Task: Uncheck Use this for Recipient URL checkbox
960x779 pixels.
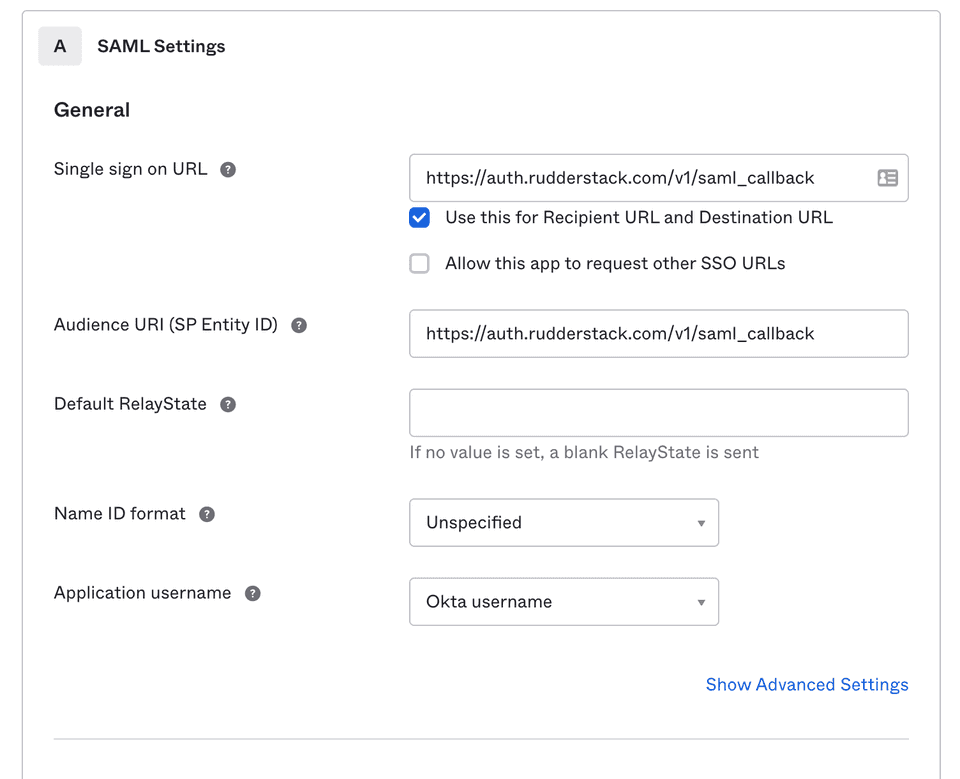Action: (420, 218)
